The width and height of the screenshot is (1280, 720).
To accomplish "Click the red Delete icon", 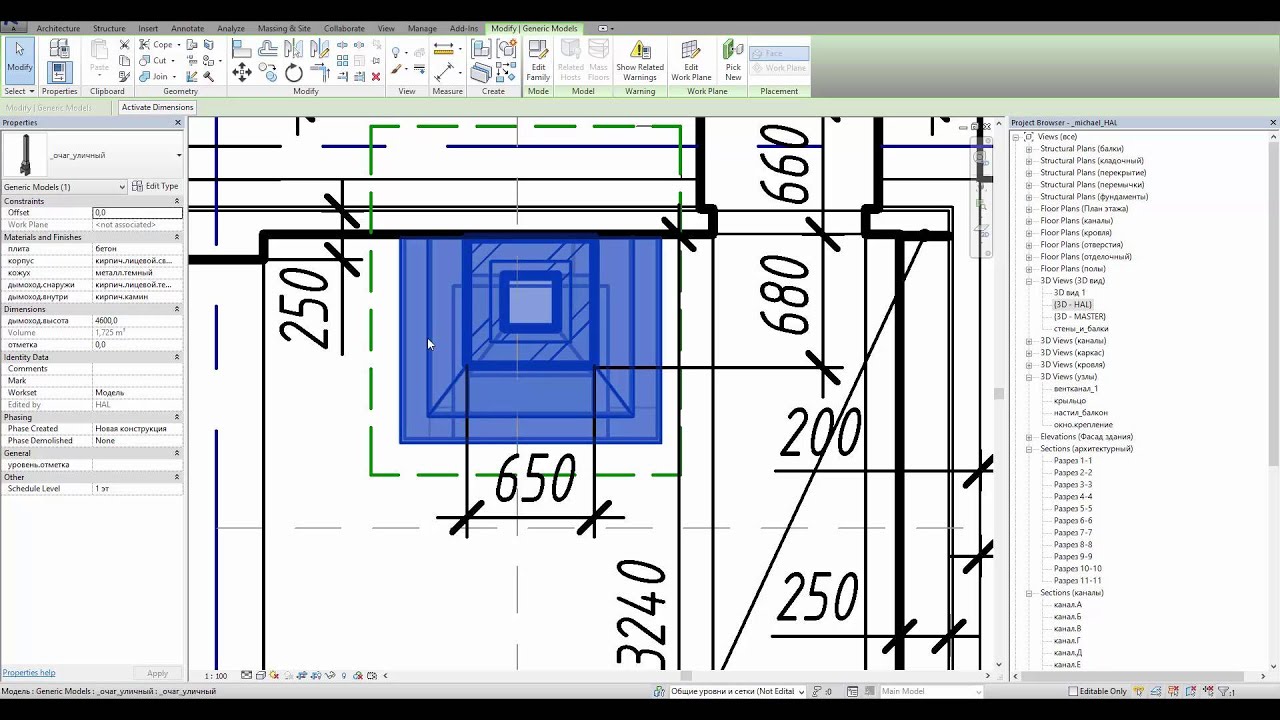I will tap(376, 76).
